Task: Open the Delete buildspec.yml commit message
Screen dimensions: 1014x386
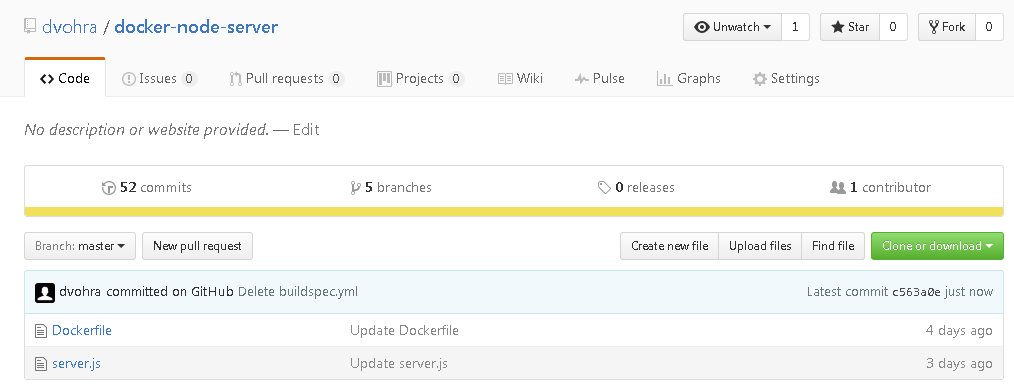Action: [297, 292]
